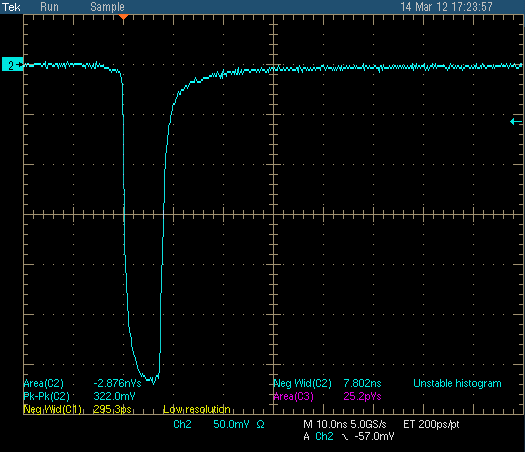Select the channel 2 ground reference marker
Screen dimensions: 525x452
click(12, 64)
